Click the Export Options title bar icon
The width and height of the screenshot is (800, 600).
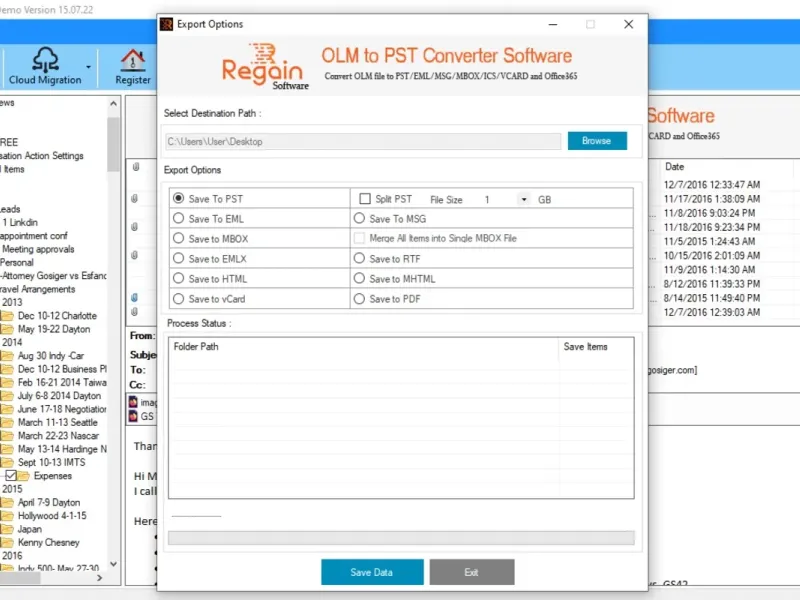166,24
